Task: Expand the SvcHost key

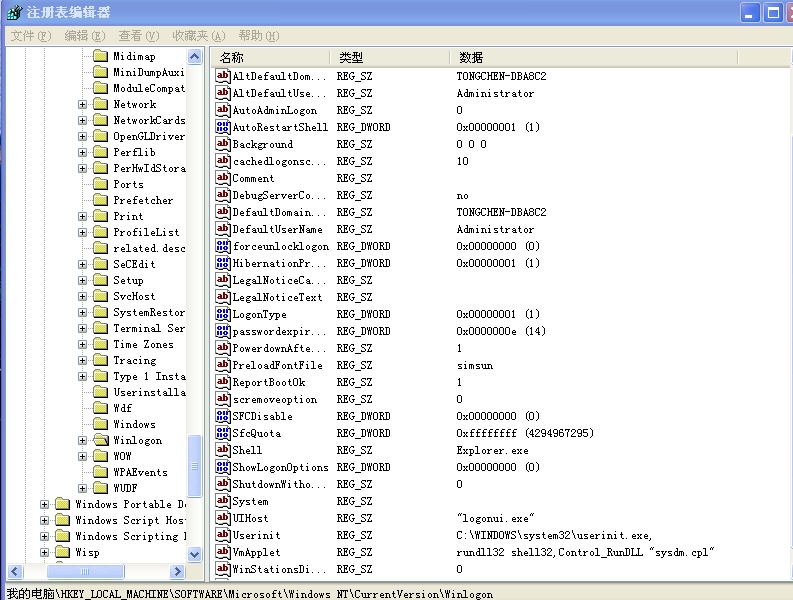Action: point(82,296)
